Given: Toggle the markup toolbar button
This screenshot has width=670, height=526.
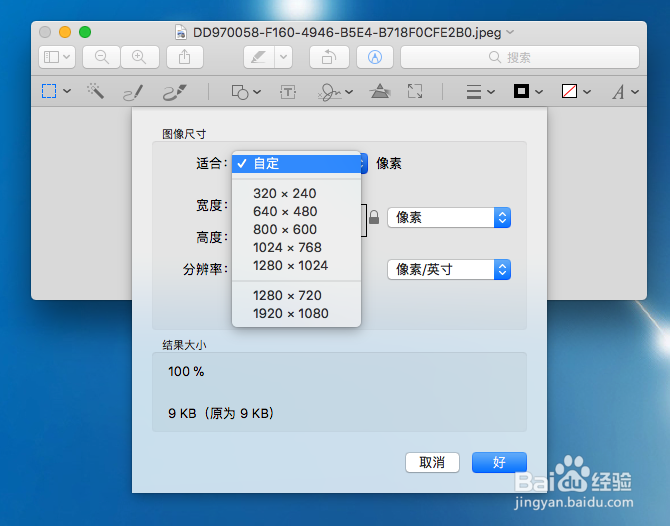Looking at the screenshot, I should [375, 57].
